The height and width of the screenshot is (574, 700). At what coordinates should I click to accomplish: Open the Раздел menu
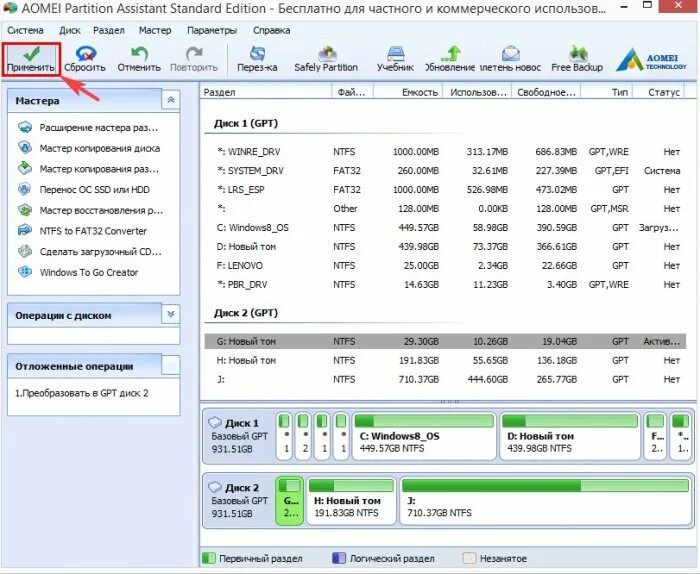108,30
